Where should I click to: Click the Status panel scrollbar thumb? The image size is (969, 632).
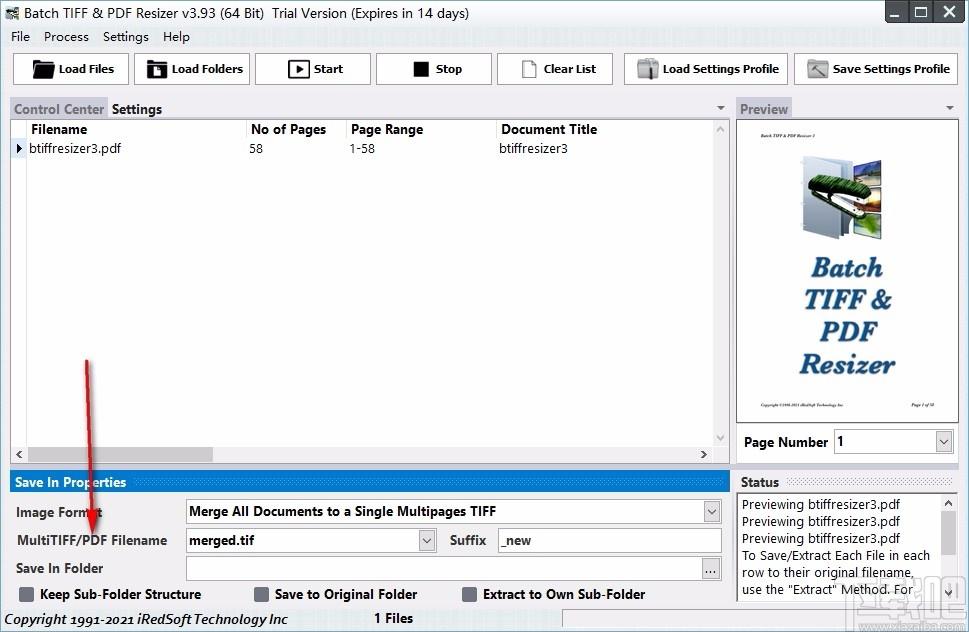coord(949,533)
